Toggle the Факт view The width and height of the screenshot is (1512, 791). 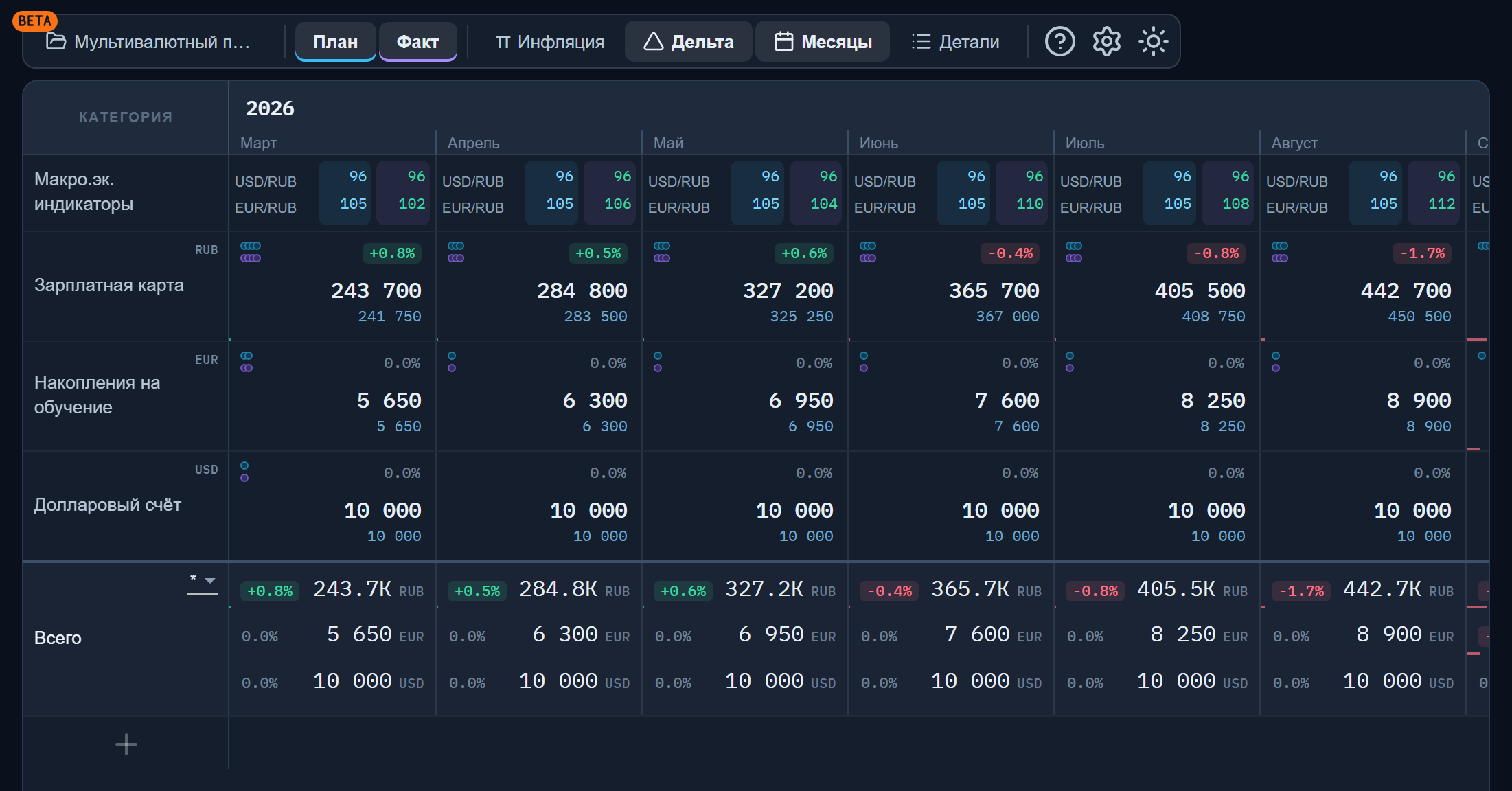click(417, 42)
